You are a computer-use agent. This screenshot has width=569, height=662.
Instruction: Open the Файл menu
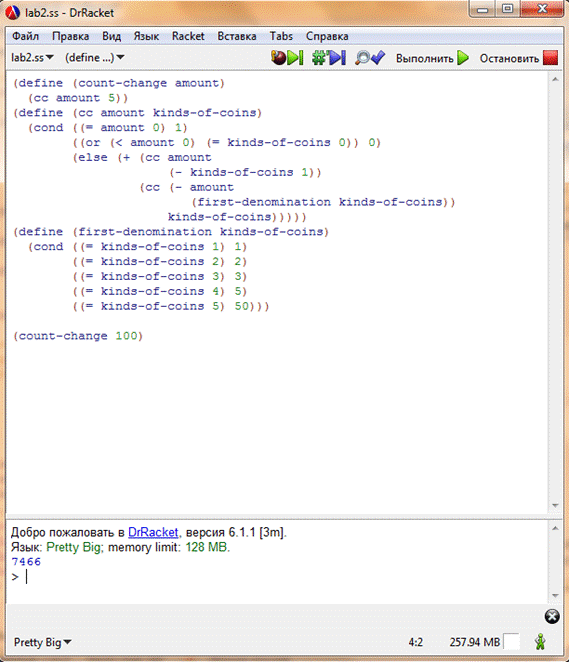pos(25,36)
